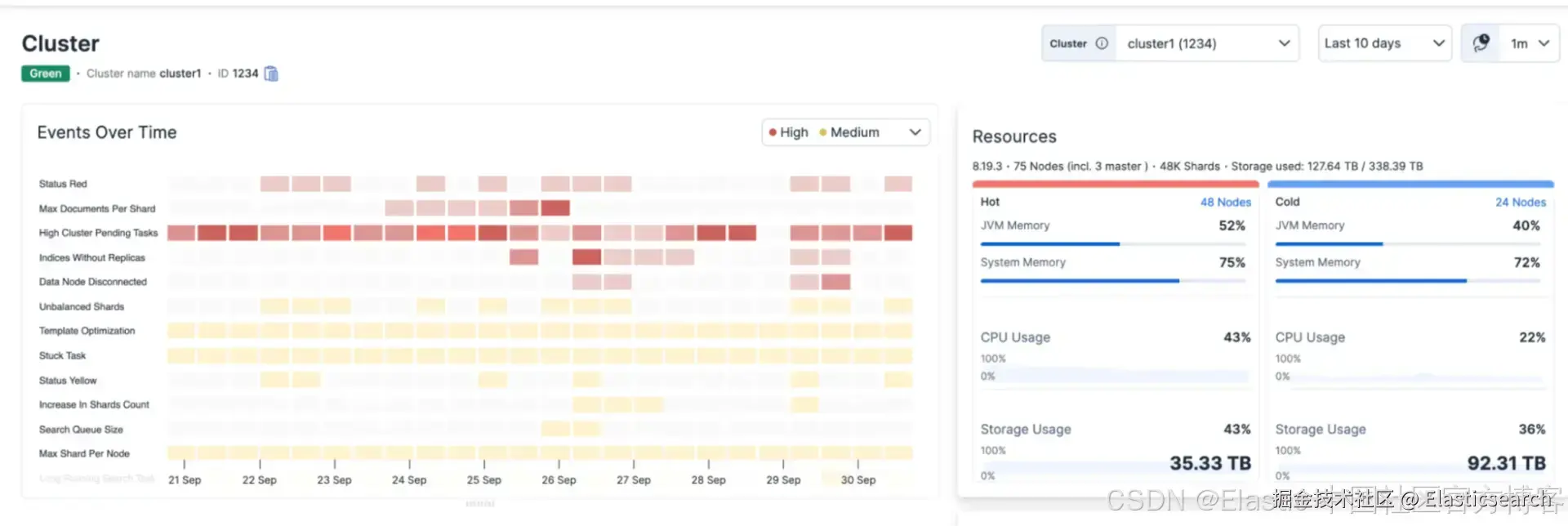
Task: Click the dark red Indices Without Replicas cell
Action: point(586,257)
